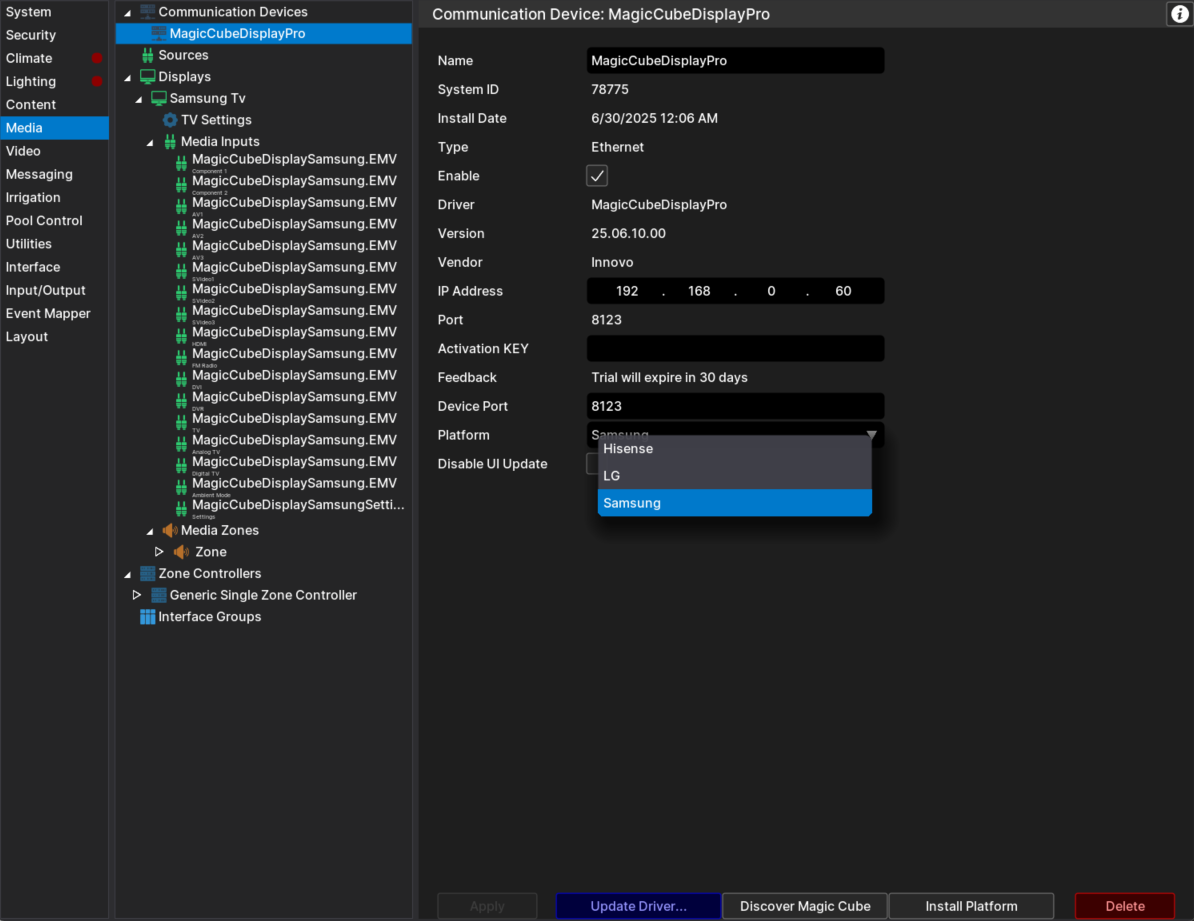Image resolution: width=1194 pixels, height=921 pixels.
Task: Click the Zone speaker icon
Action: point(181,552)
